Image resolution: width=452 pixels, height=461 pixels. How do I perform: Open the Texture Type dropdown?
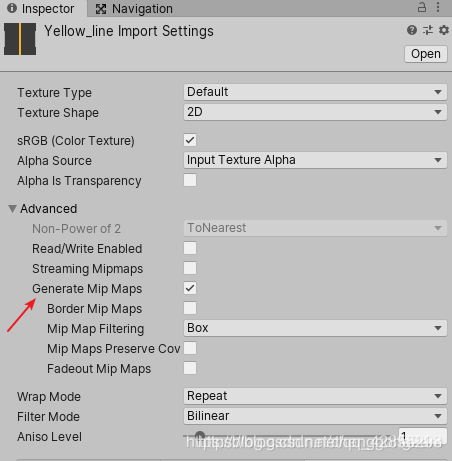pos(315,92)
